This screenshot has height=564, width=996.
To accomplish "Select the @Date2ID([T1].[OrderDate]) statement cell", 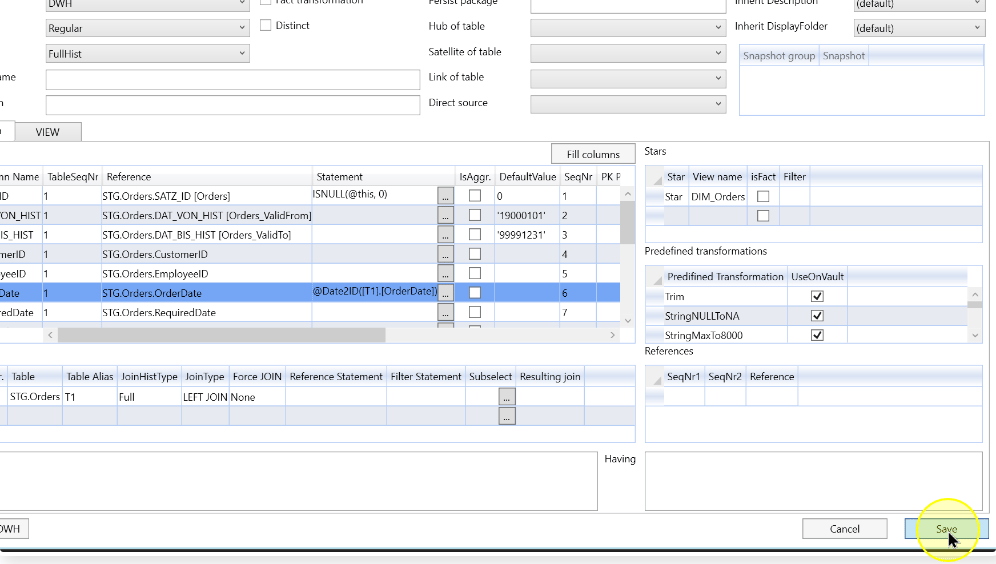I will tap(374, 292).
